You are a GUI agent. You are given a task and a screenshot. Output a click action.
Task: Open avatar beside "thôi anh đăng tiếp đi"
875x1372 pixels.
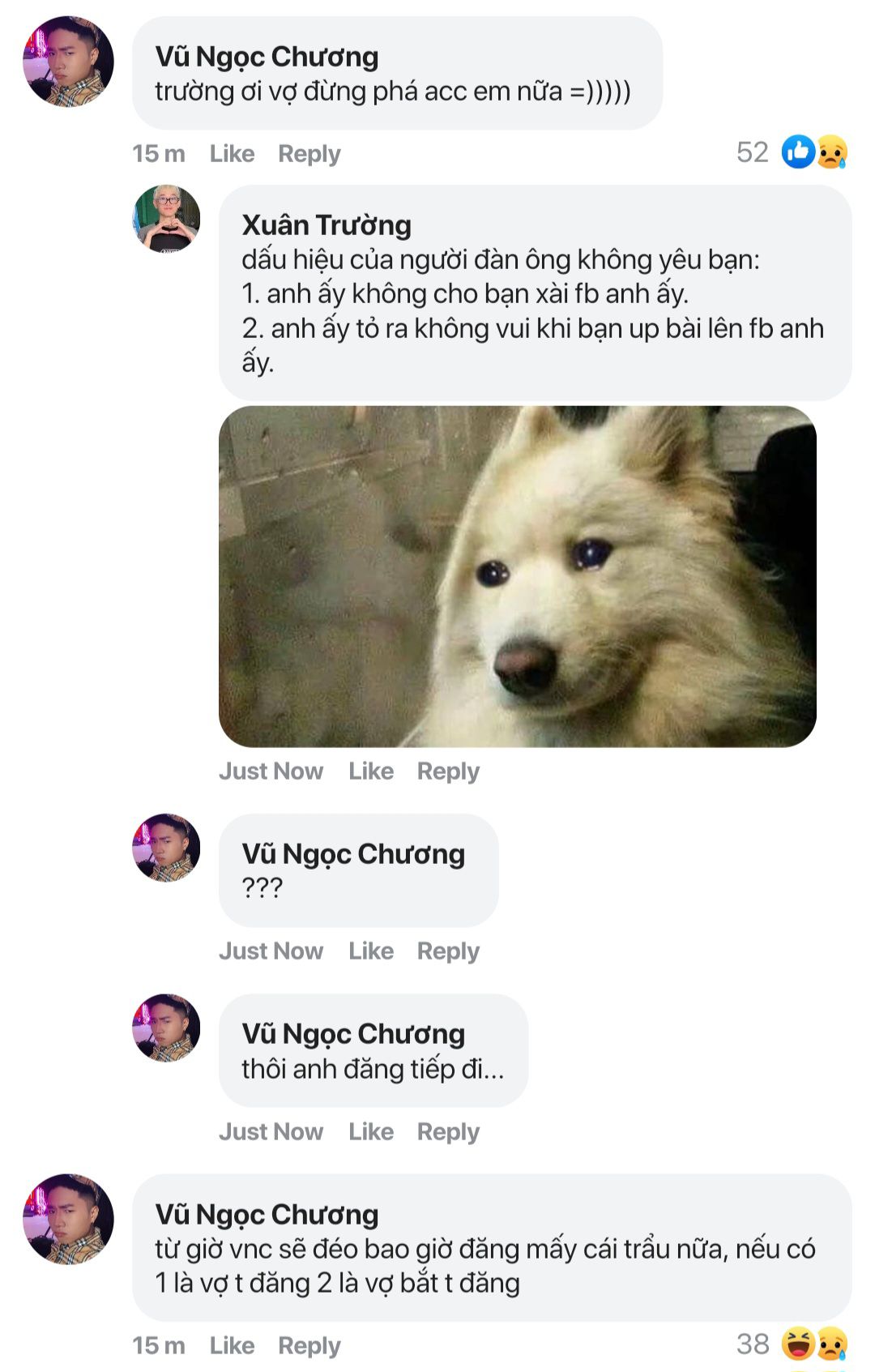point(166,1028)
